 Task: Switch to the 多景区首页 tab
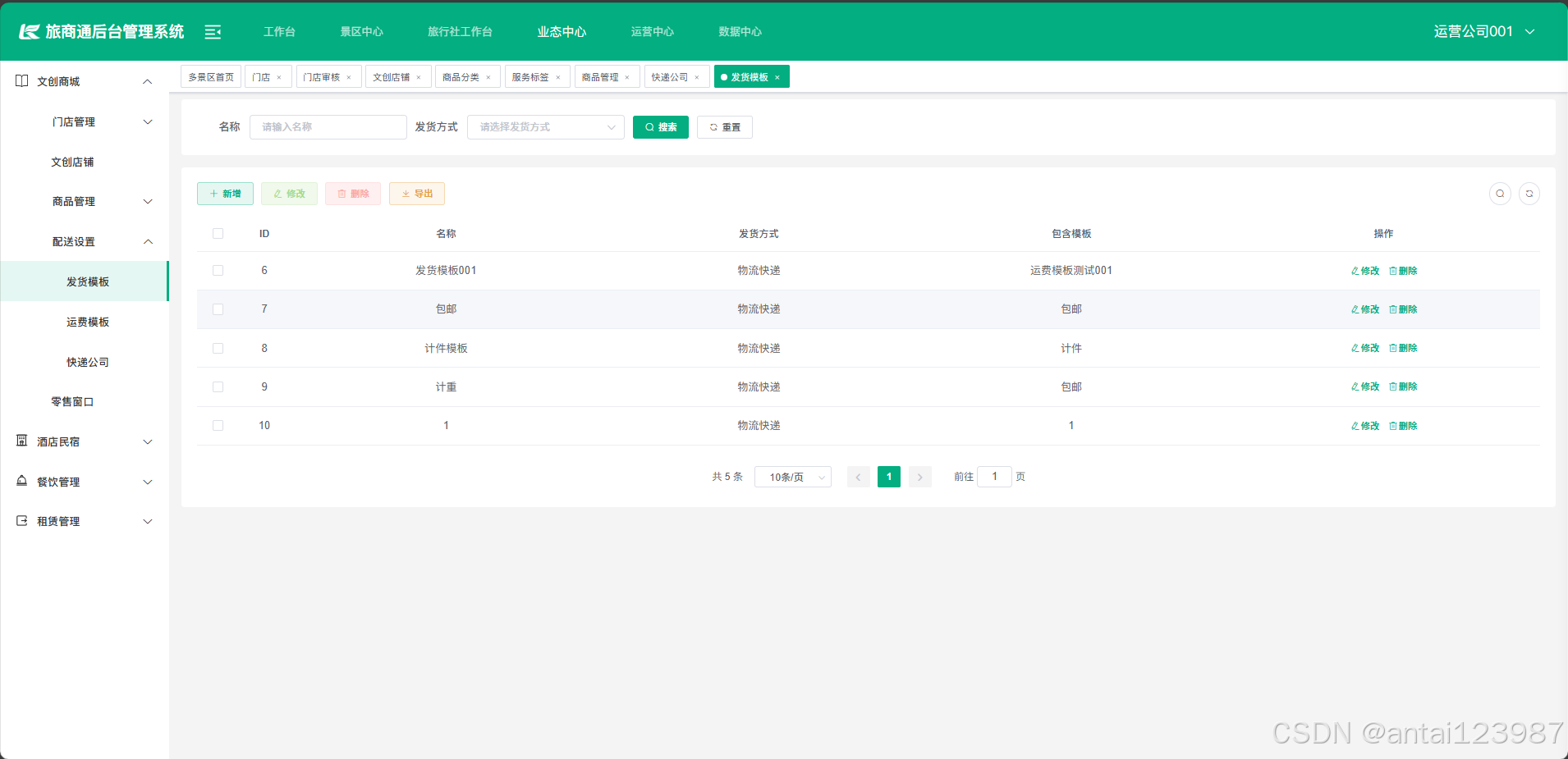(x=211, y=77)
